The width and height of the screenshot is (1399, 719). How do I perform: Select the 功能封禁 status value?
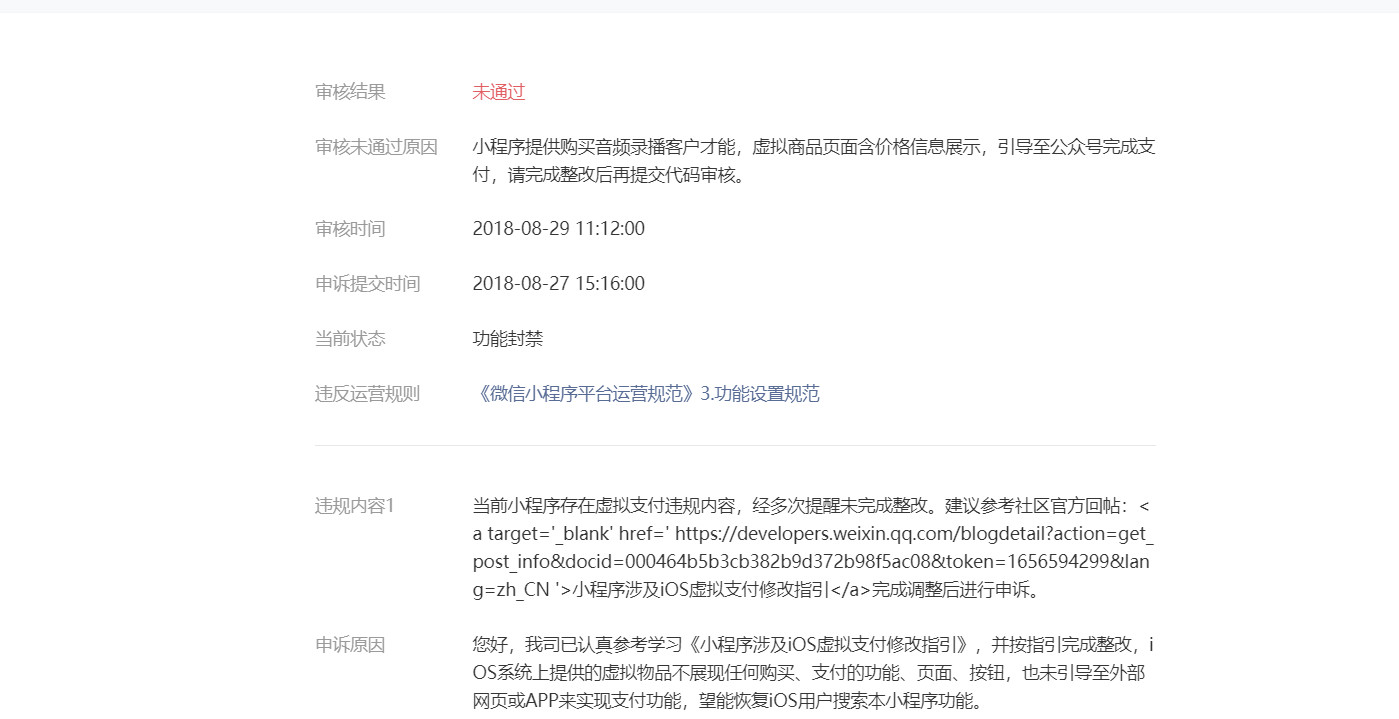click(x=508, y=339)
